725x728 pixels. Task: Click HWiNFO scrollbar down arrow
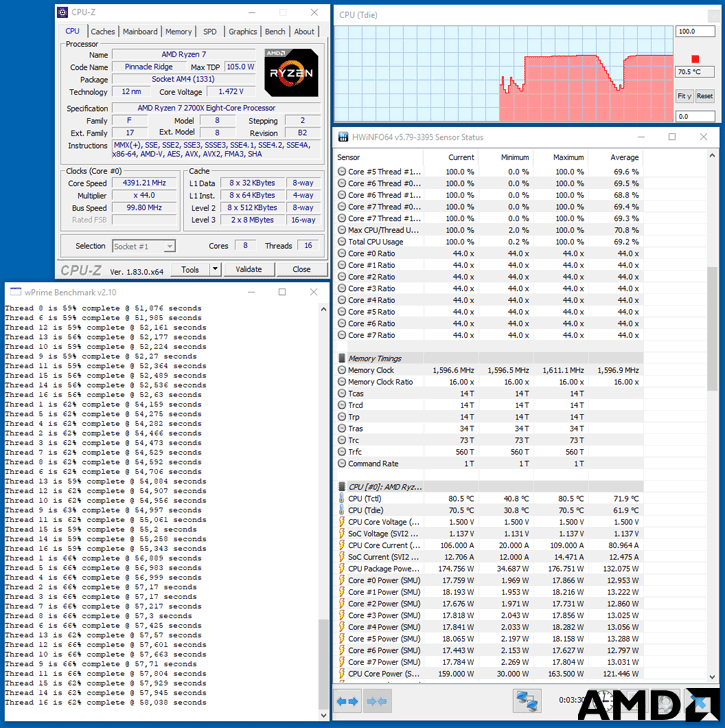pyautogui.click(x=712, y=677)
